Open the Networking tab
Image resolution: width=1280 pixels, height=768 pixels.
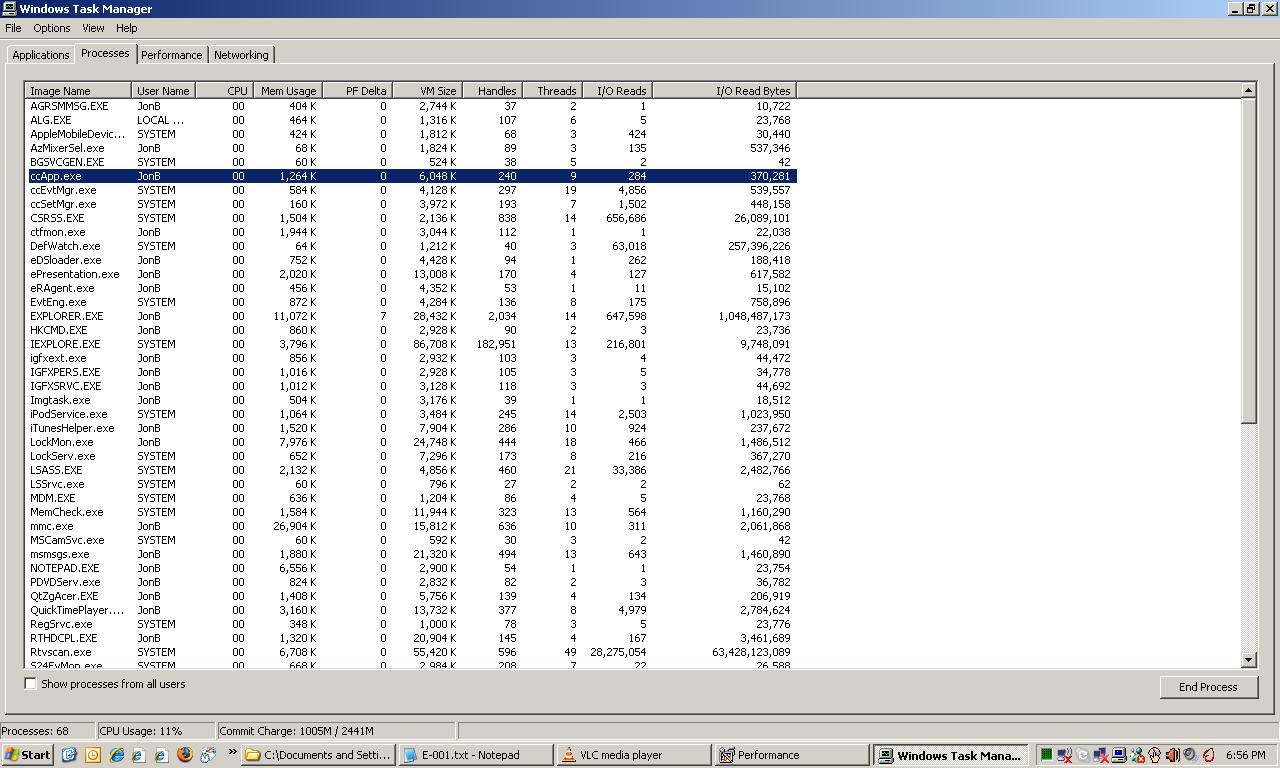click(x=241, y=55)
